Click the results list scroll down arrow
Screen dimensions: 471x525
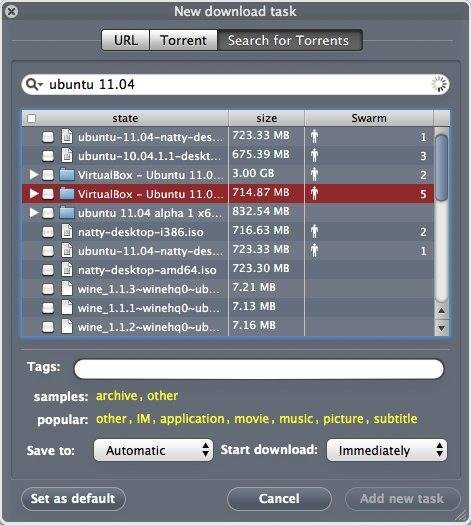[442, 328]
